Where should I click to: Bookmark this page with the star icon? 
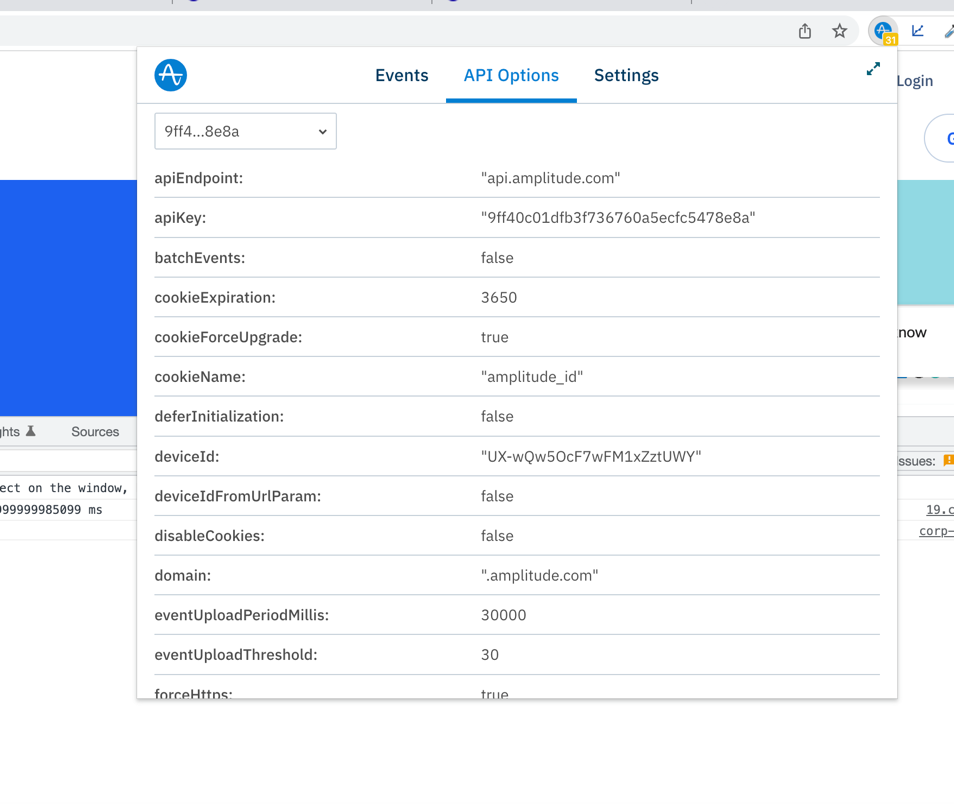pyautogui.click(x=840, y=32)
